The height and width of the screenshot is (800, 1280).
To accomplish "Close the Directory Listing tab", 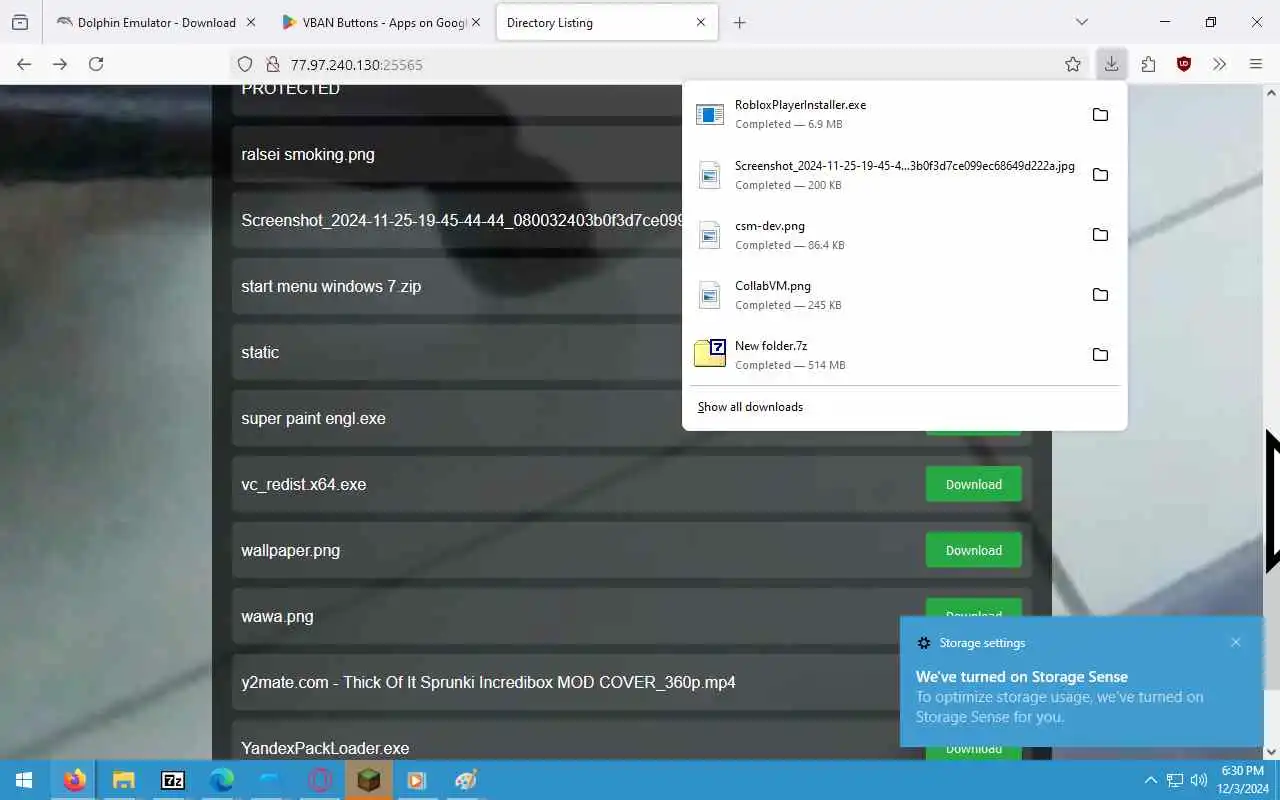I will [701, 22].
